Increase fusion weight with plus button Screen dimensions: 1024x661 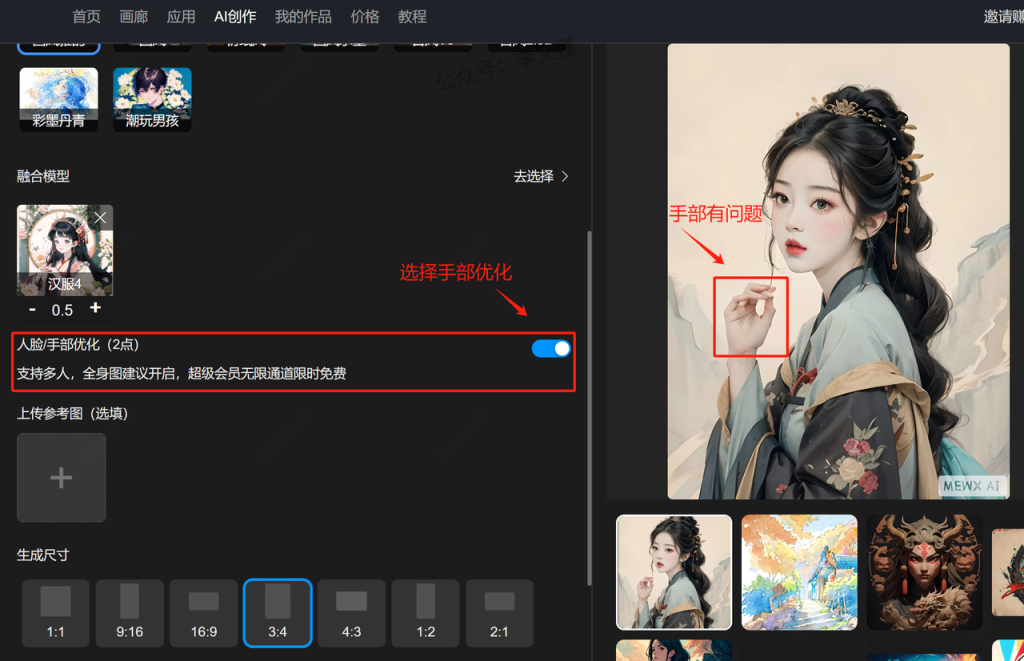pyautogui.click(x=95, y=308)
